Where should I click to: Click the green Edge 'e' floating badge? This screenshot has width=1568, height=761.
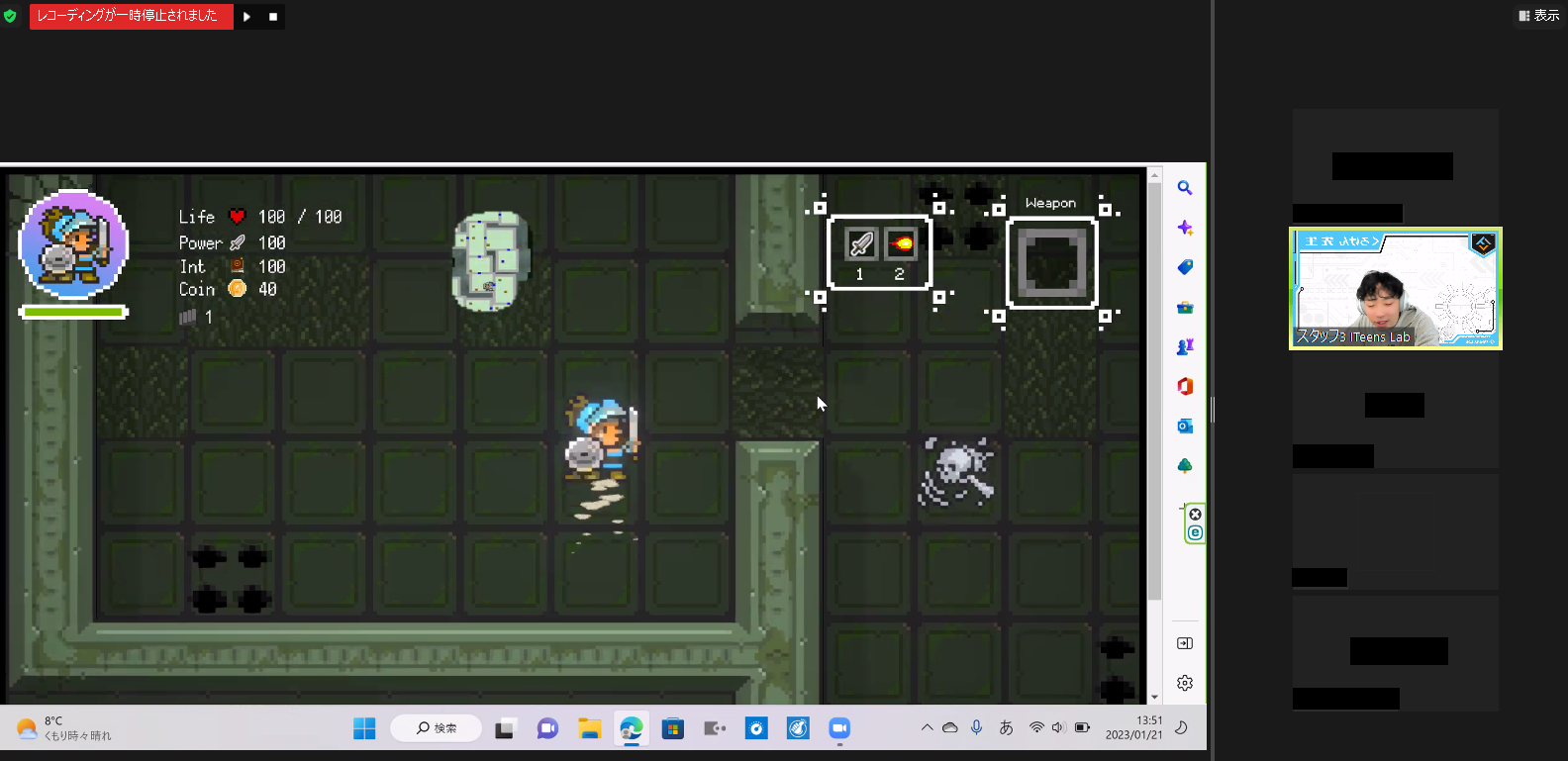tap(1195, 533)
